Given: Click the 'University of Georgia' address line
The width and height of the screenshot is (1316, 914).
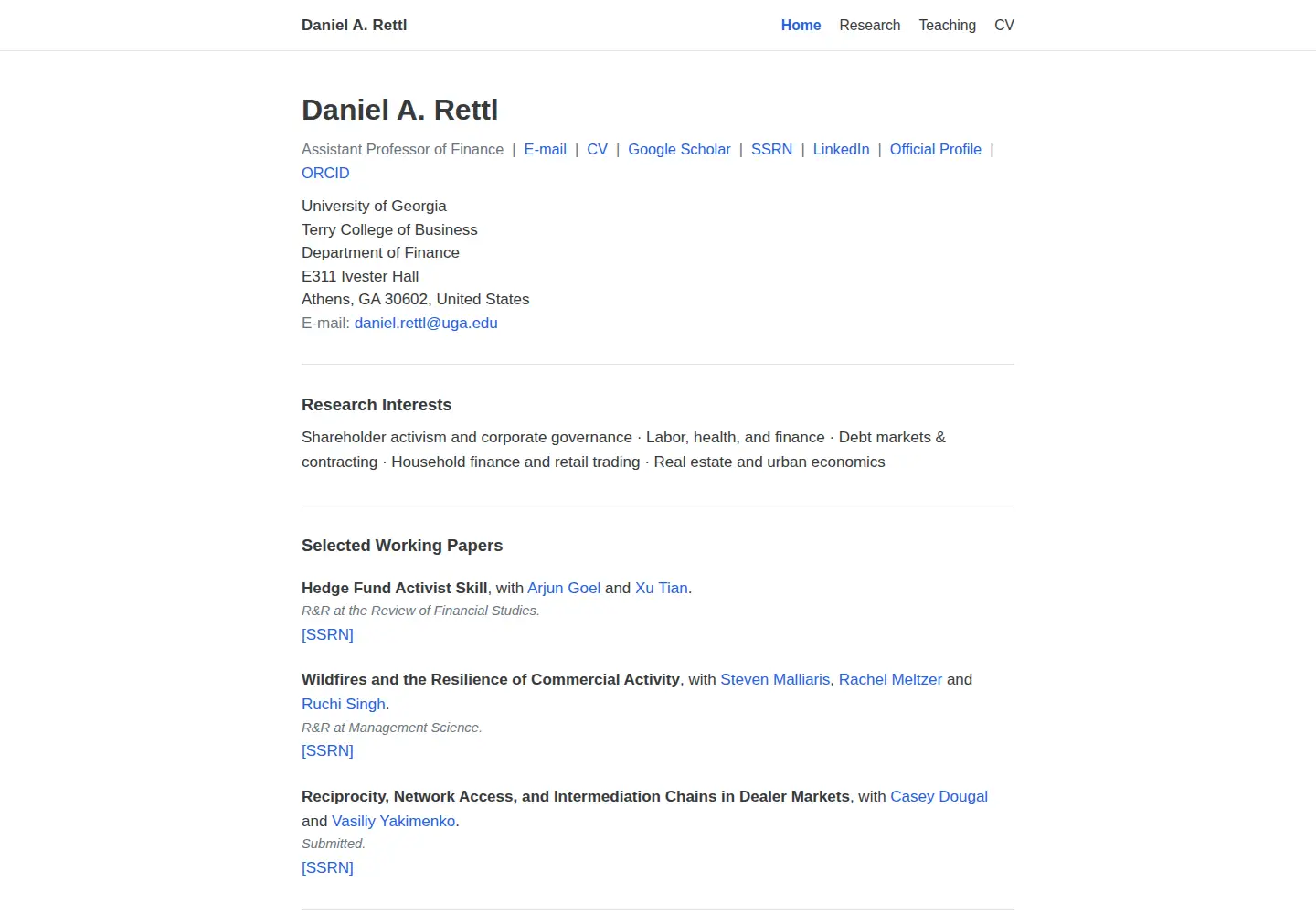Looking at the screenshot, I should click(374, 207).
